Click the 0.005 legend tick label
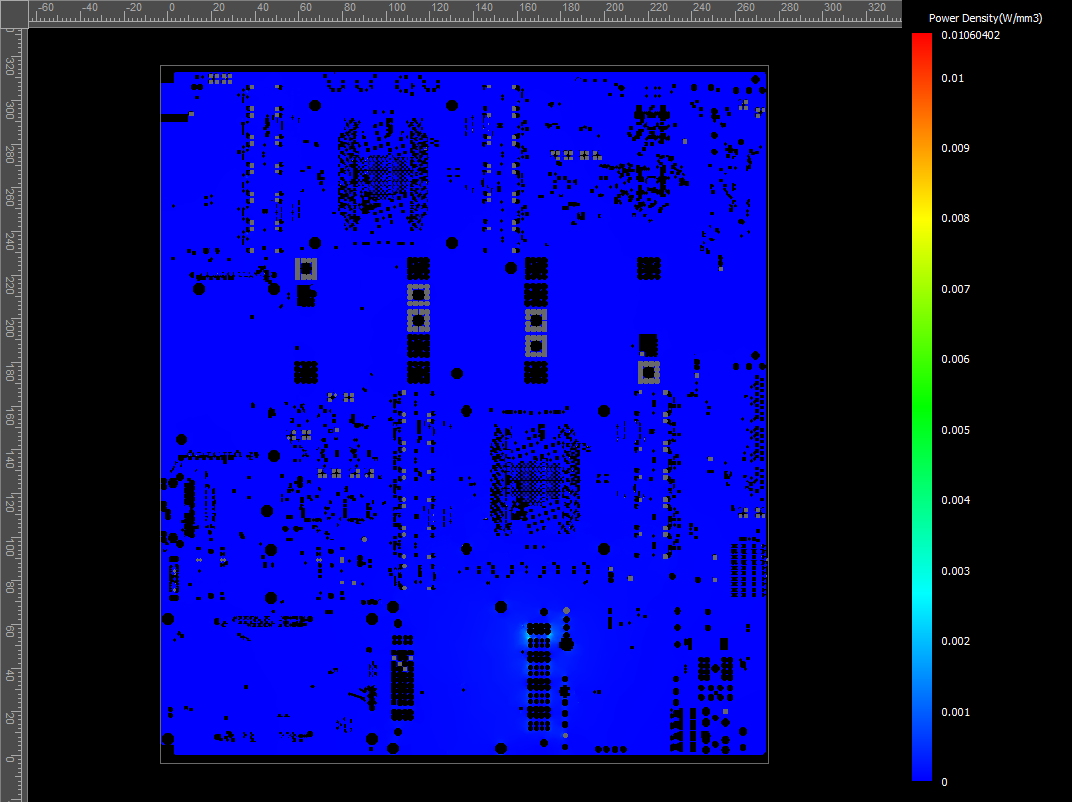 pos(955,430)
